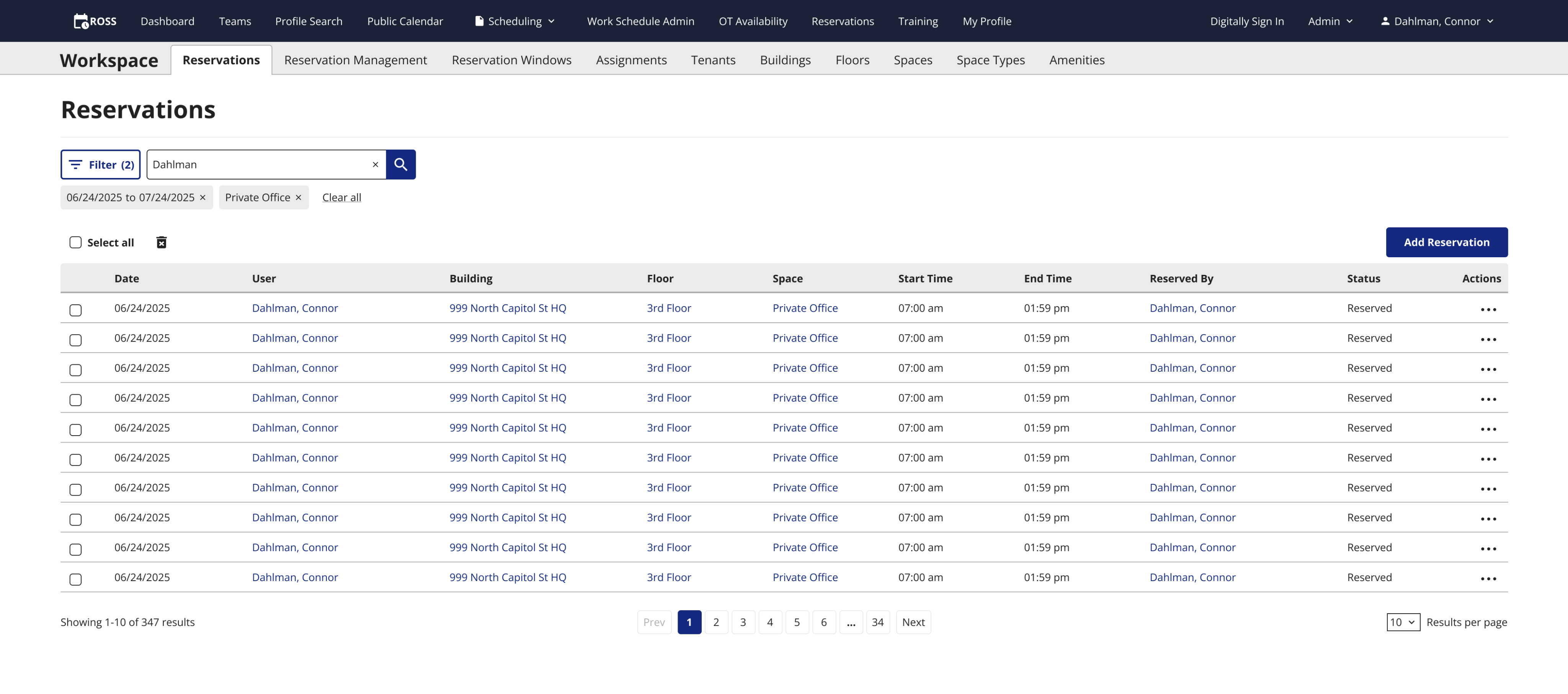This screenshot has height=694, width=1568.
Task: Check the Select all checkbox
Action: tap(75, 242)
